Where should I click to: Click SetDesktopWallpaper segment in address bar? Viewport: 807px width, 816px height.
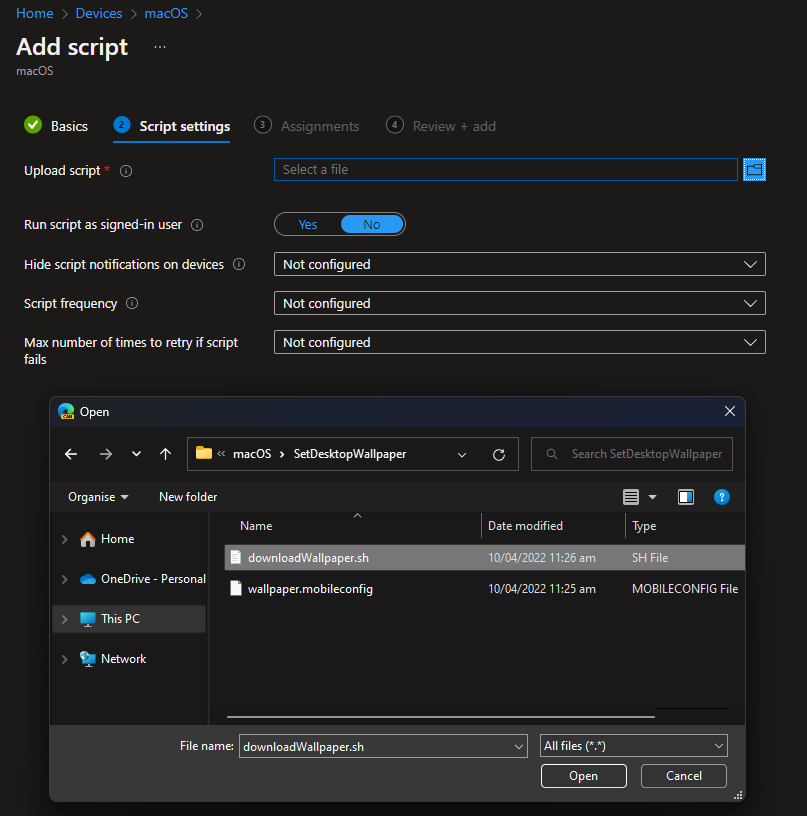click(x=350, y=454)
